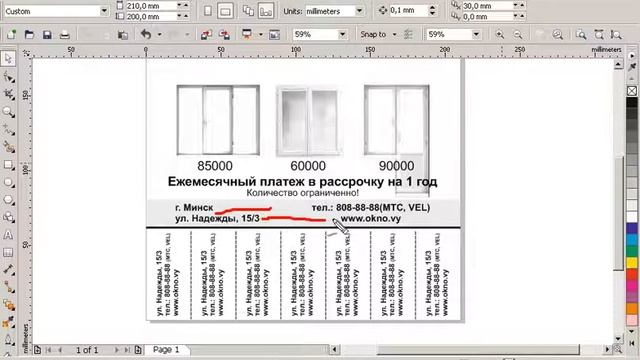
Task: Open Application launcher icon
Action: point(247,34)
